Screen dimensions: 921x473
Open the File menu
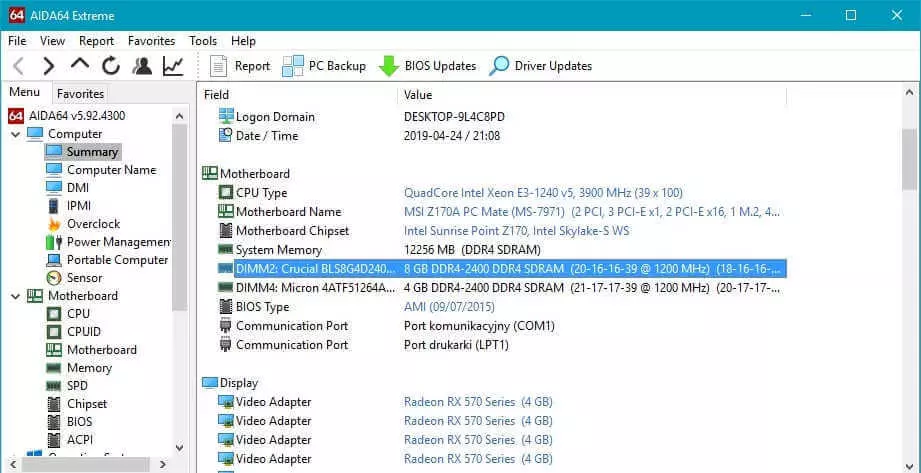[17, 41]
